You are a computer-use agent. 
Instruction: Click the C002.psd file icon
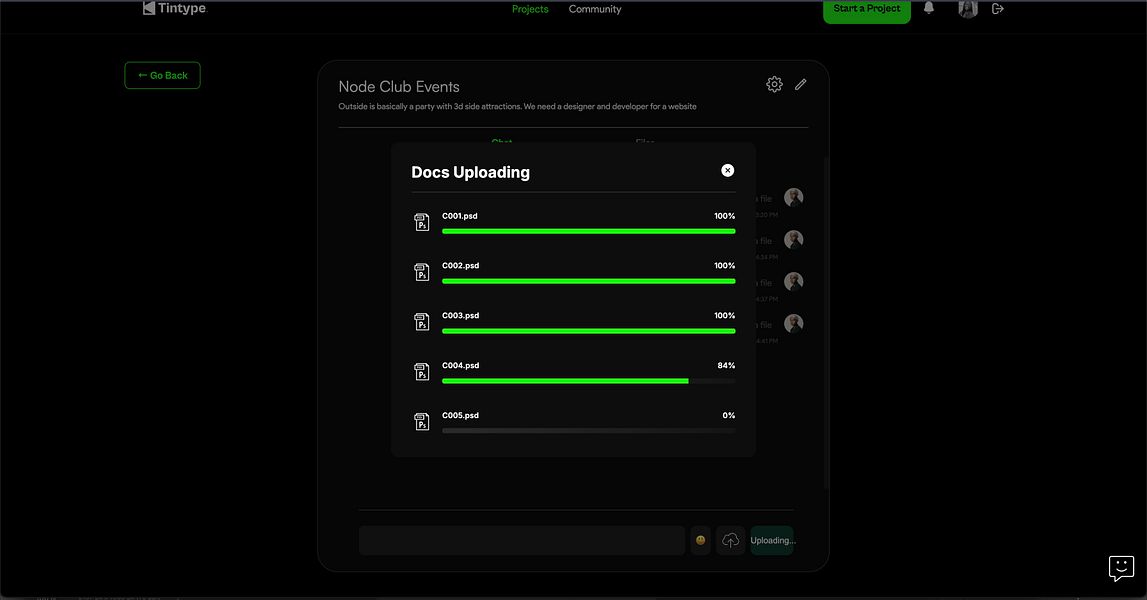click(x=422, y=271)
